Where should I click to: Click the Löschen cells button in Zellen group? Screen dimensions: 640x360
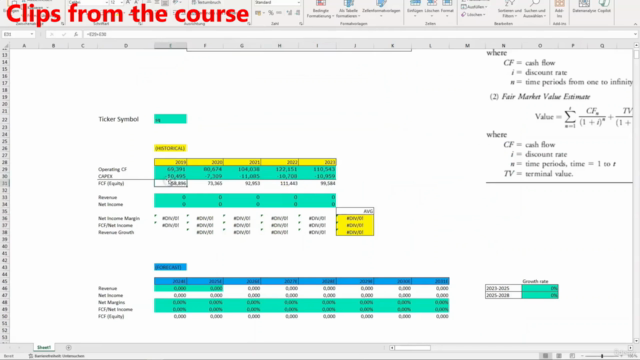[431, 9]
